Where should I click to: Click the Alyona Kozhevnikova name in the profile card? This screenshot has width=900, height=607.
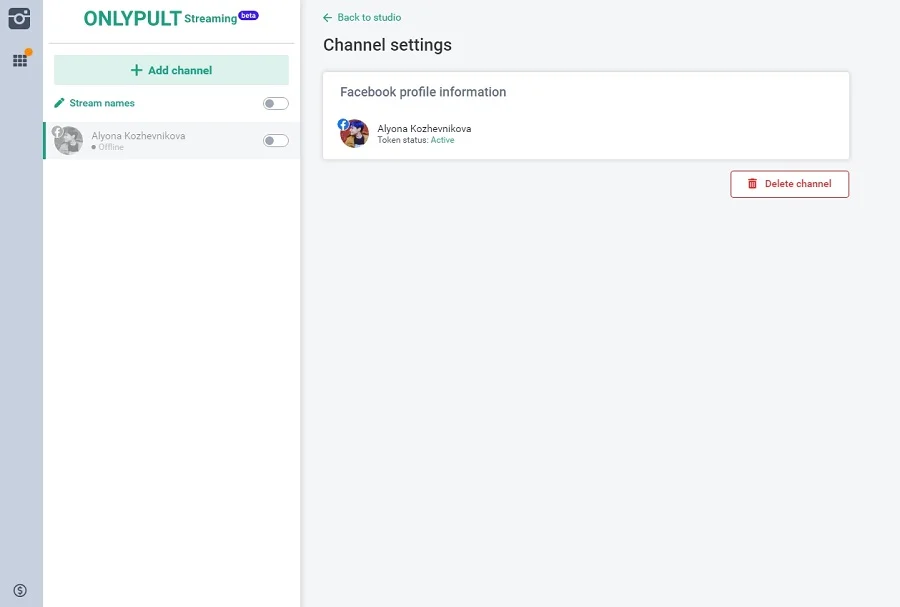click(x=424, y=129)
